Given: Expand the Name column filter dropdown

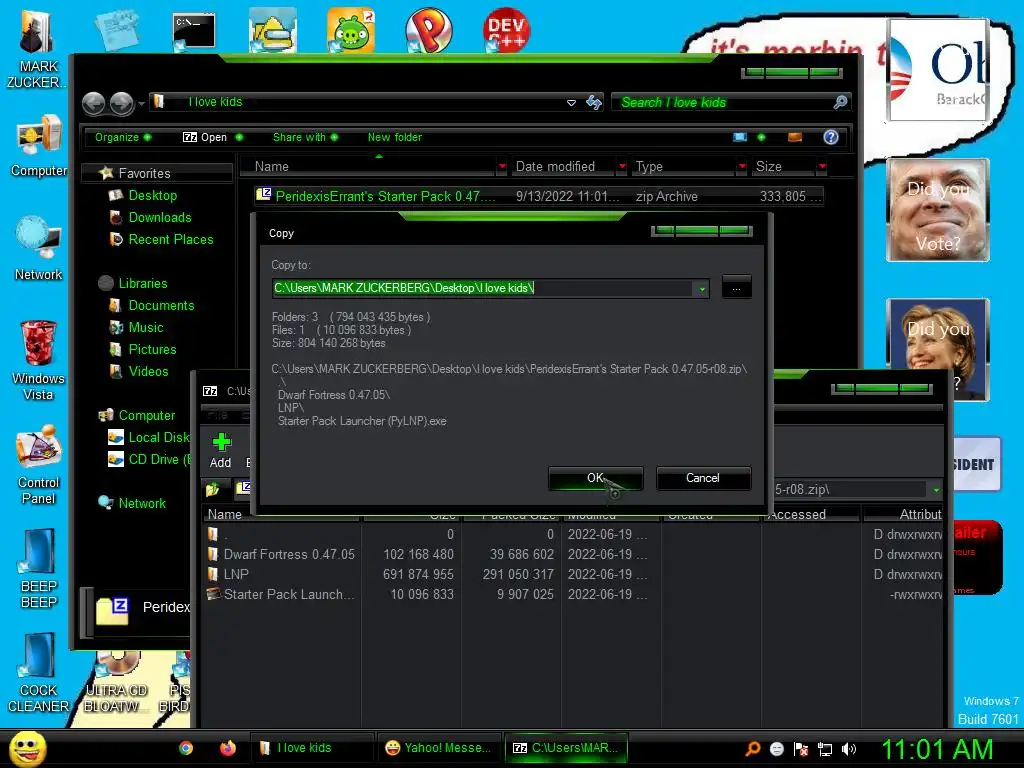Looking at the screenshot, I should (502, 167).
